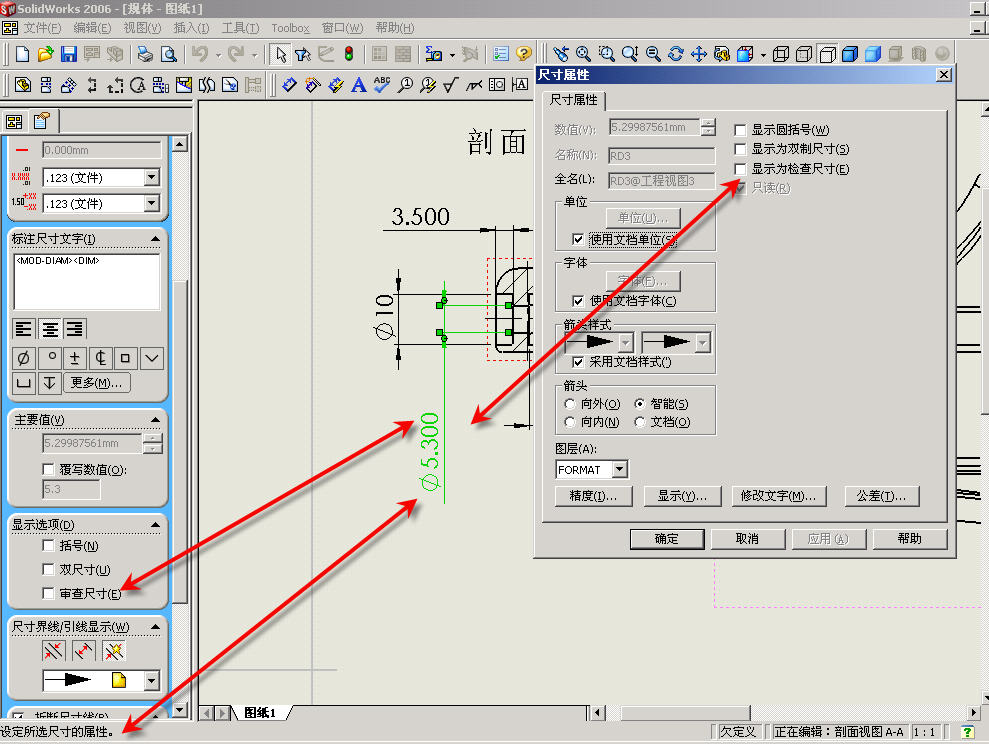Print the drawing using the printer icon
Viewport: 989px width, 744px height.
pos(145,54)
